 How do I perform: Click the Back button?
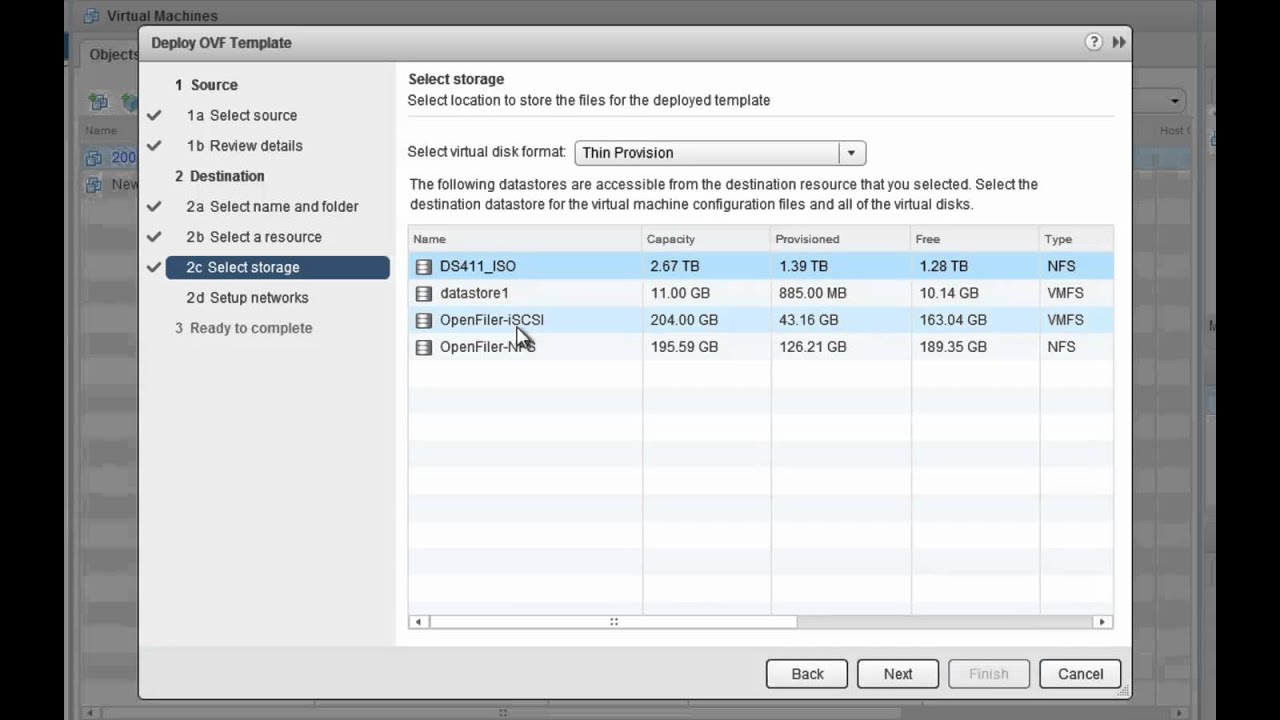(807, 674)
